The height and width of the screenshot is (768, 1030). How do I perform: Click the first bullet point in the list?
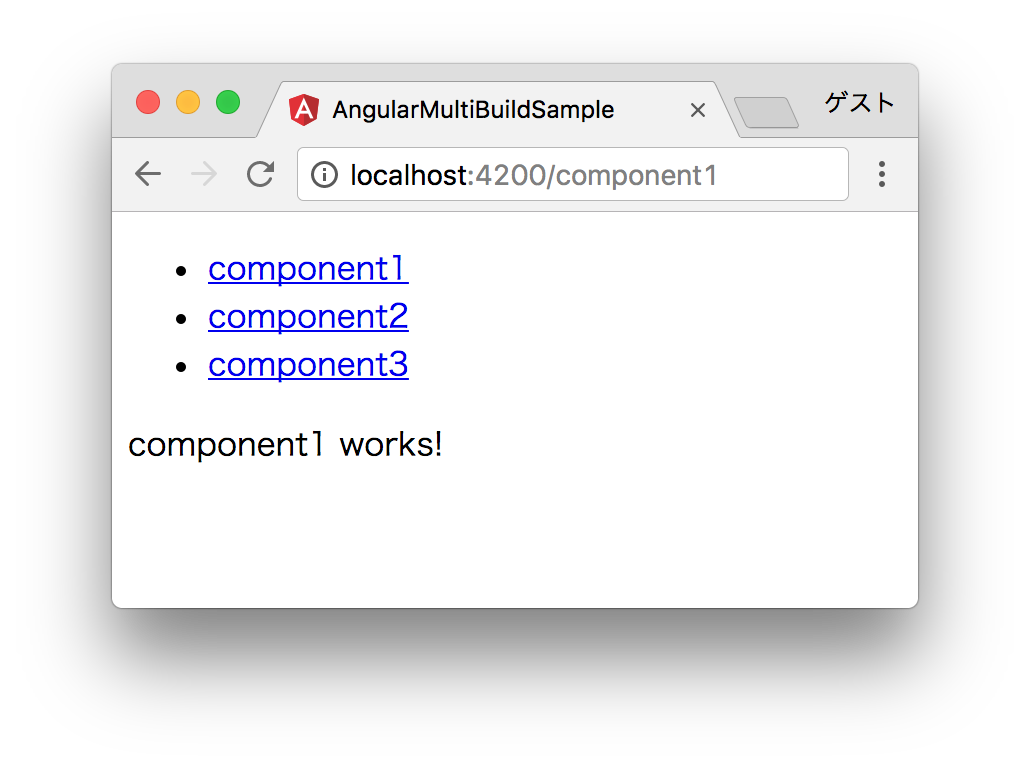pos(181,268)
